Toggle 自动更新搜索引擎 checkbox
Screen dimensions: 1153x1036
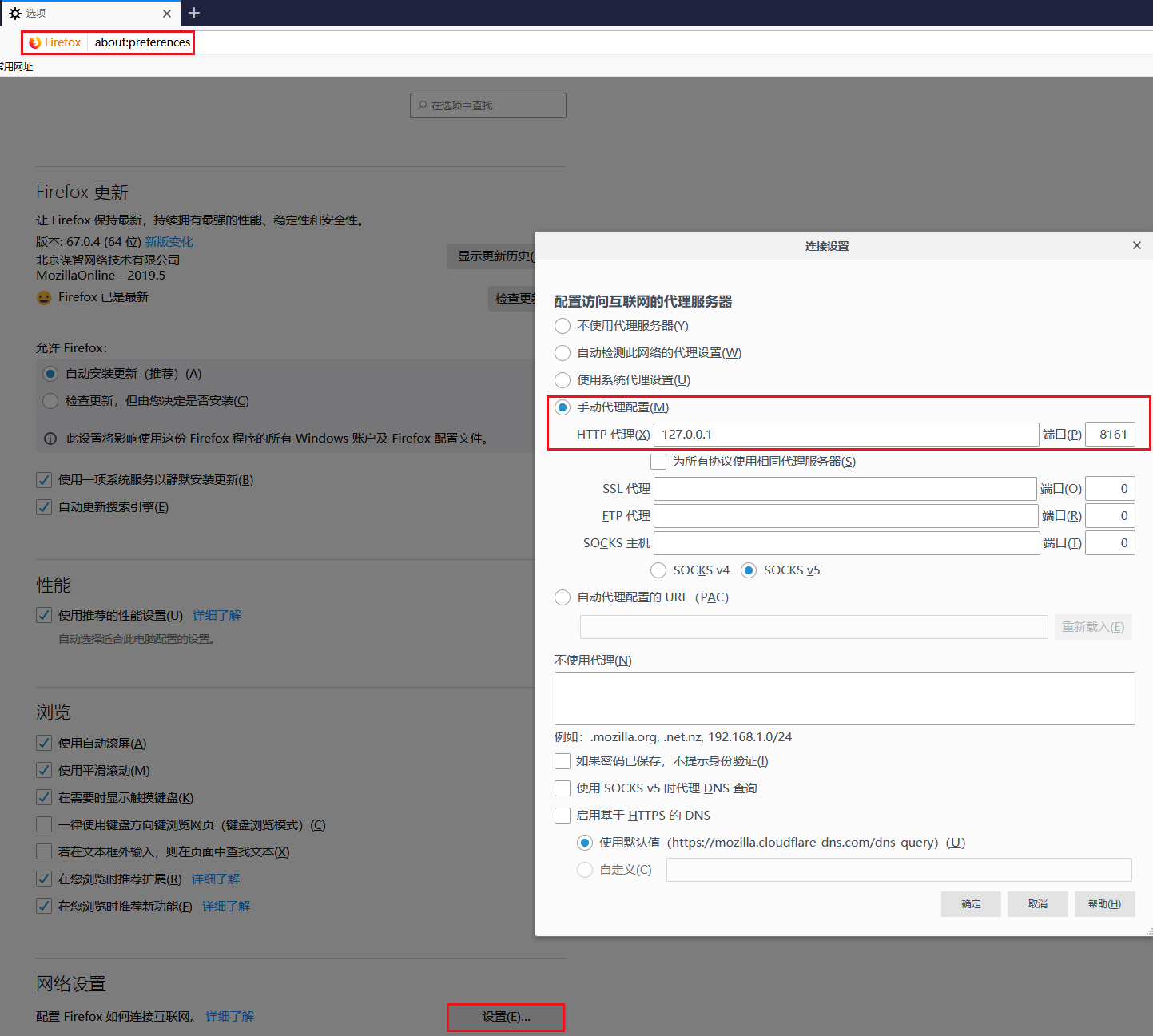[44, 507]
